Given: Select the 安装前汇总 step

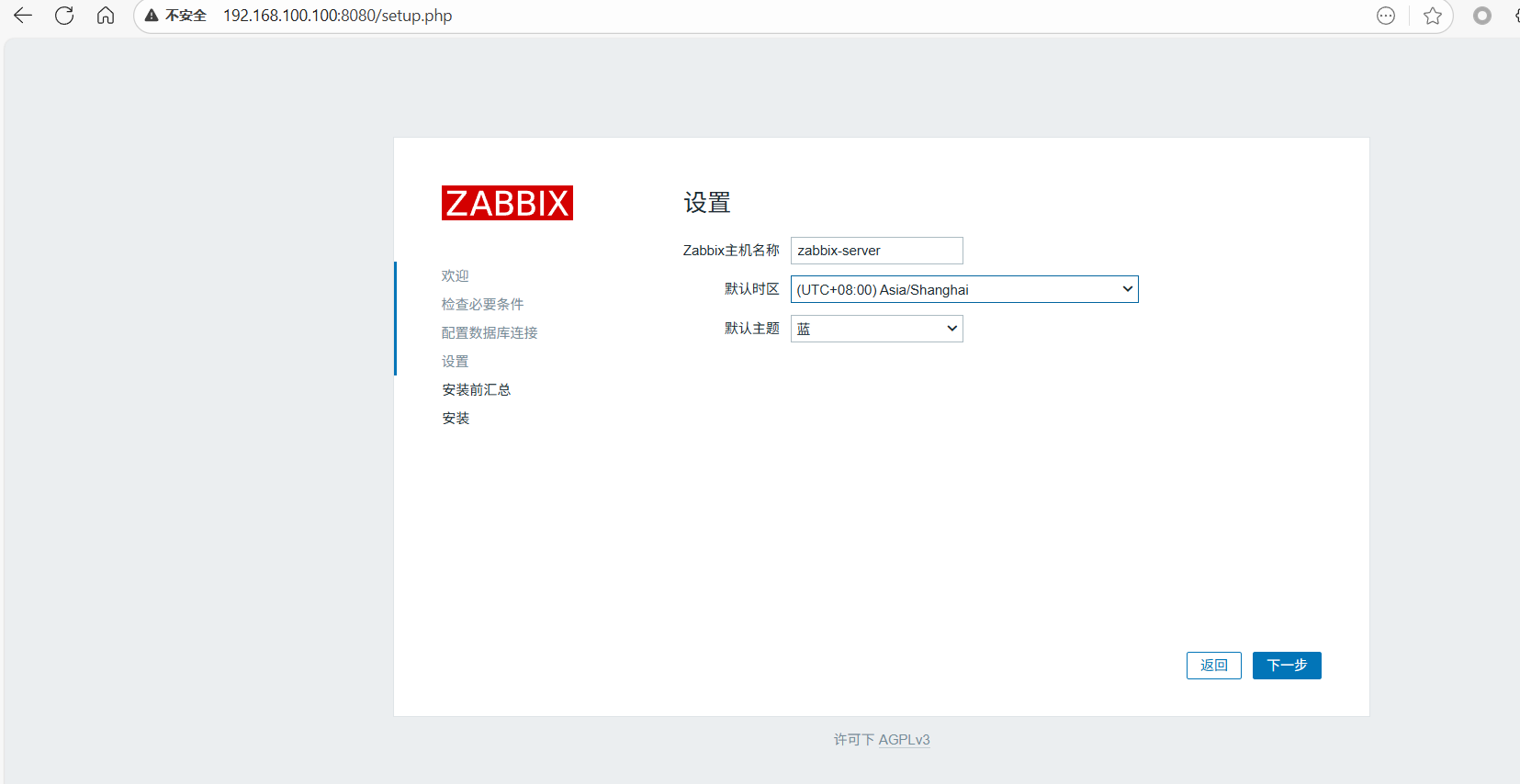Looking at the screenshot, I should [x=476, y=389].
